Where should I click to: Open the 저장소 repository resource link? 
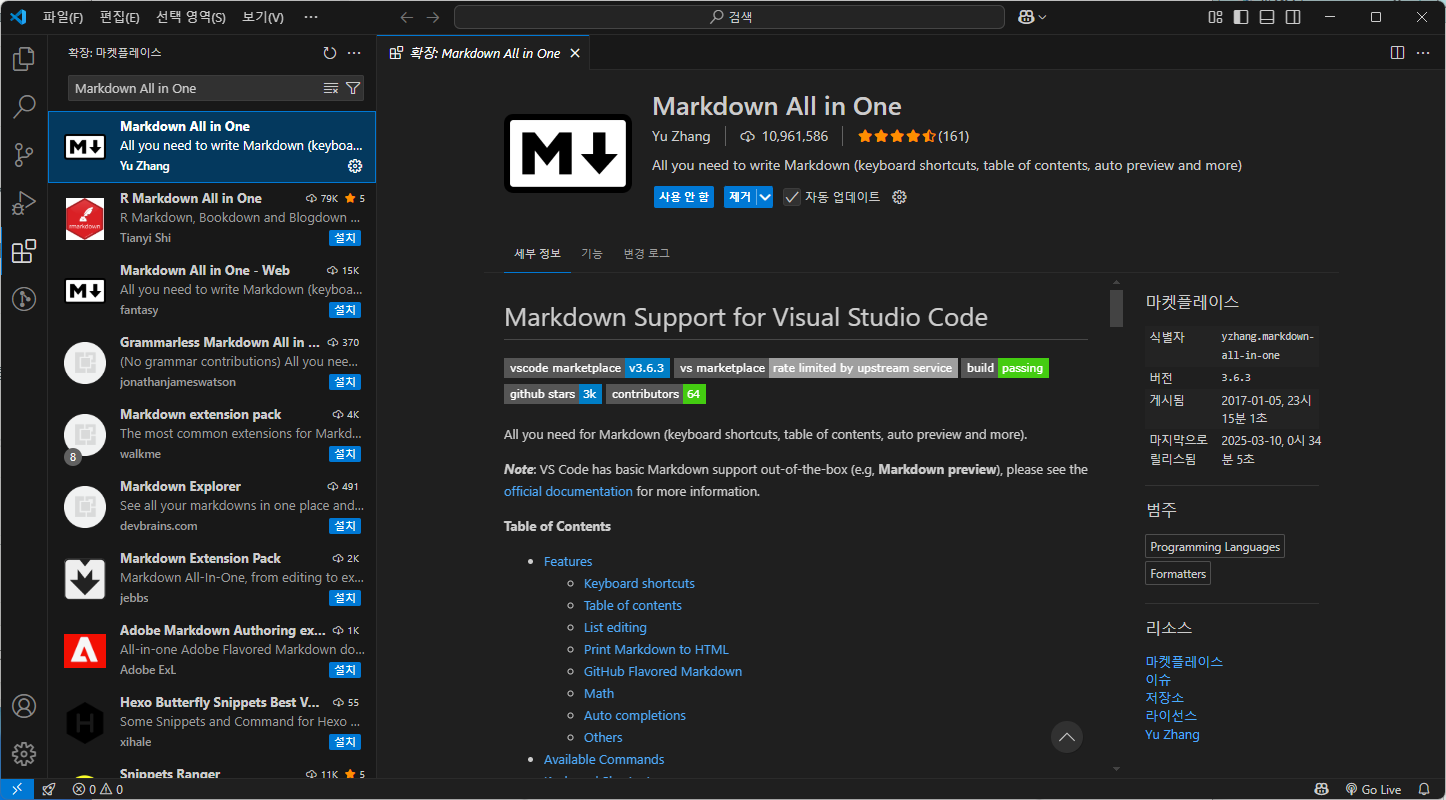[1165, 698]
